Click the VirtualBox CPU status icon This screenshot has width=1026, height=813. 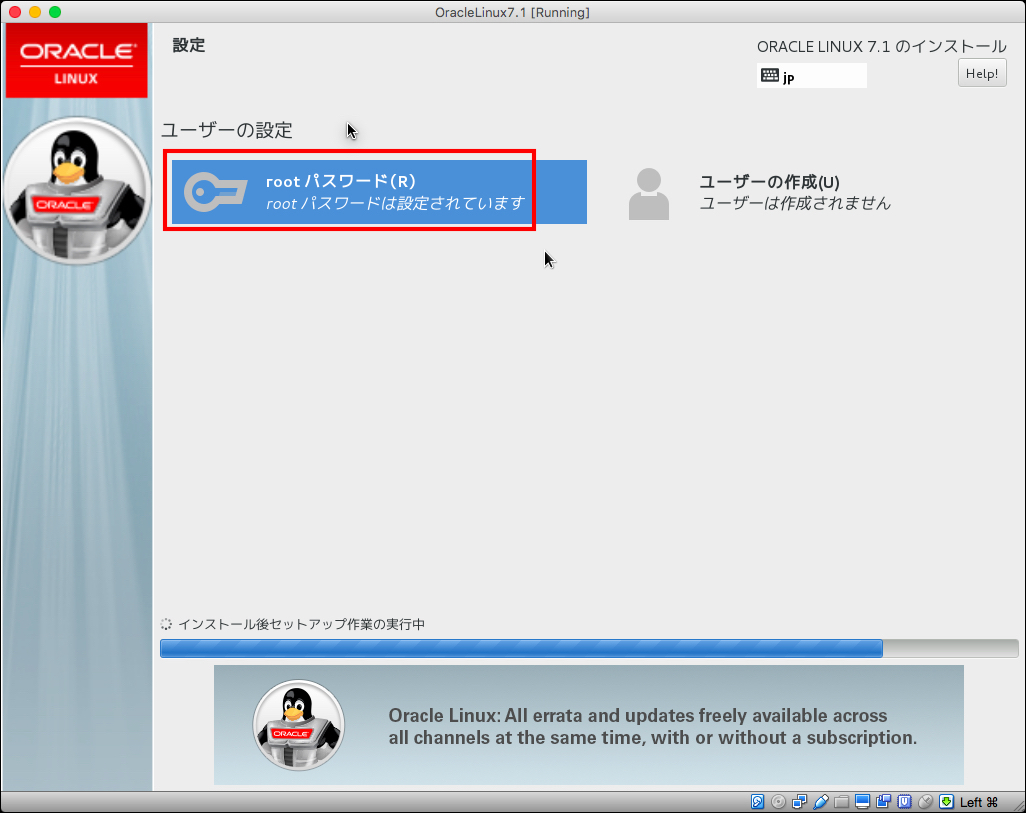(904, 802)
